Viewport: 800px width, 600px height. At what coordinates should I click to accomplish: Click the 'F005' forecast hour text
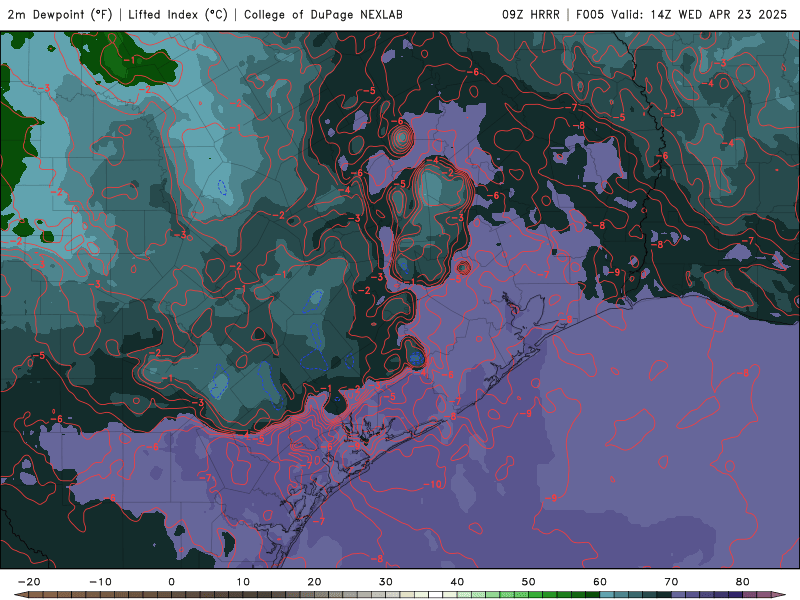coord(590,14)
